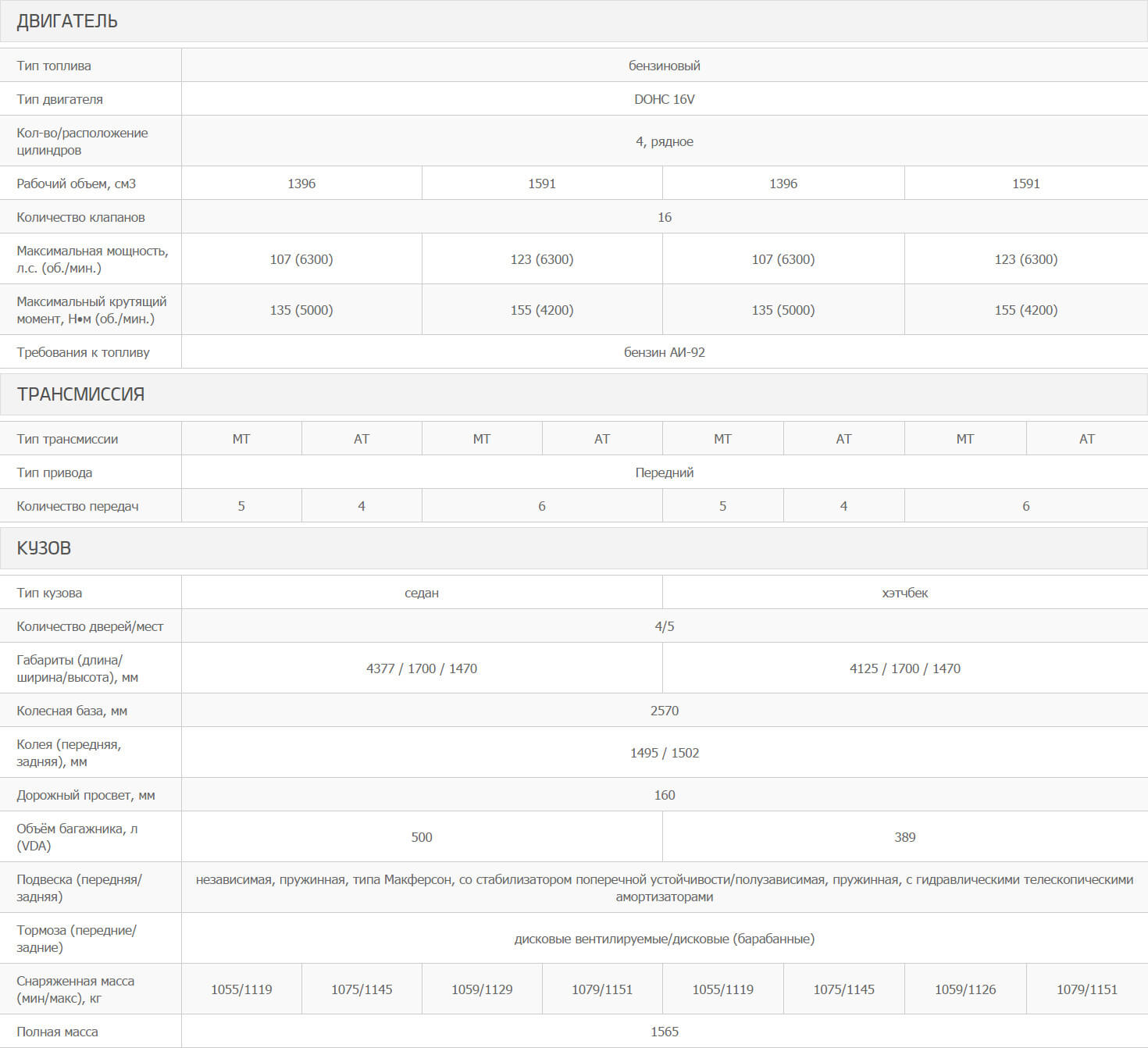The image size is (1148, 1048).
Task: Click the 'Кол-во/расположение цилиндров' label
Action: tap(82, 141)
